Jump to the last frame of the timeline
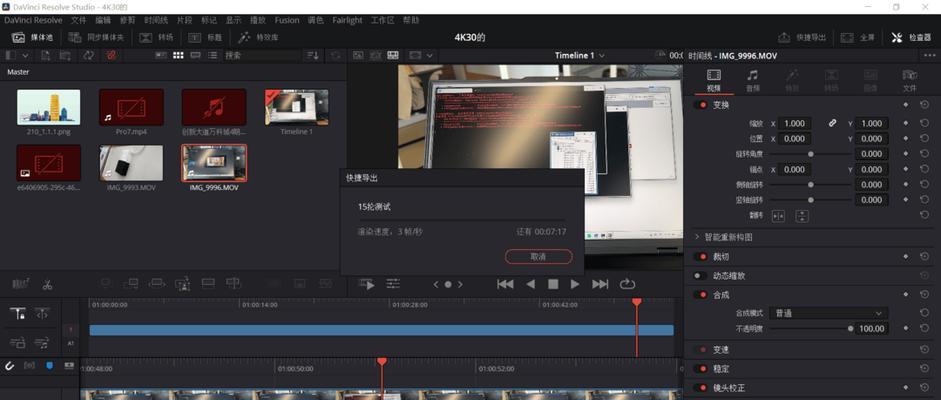 point(600,284)
